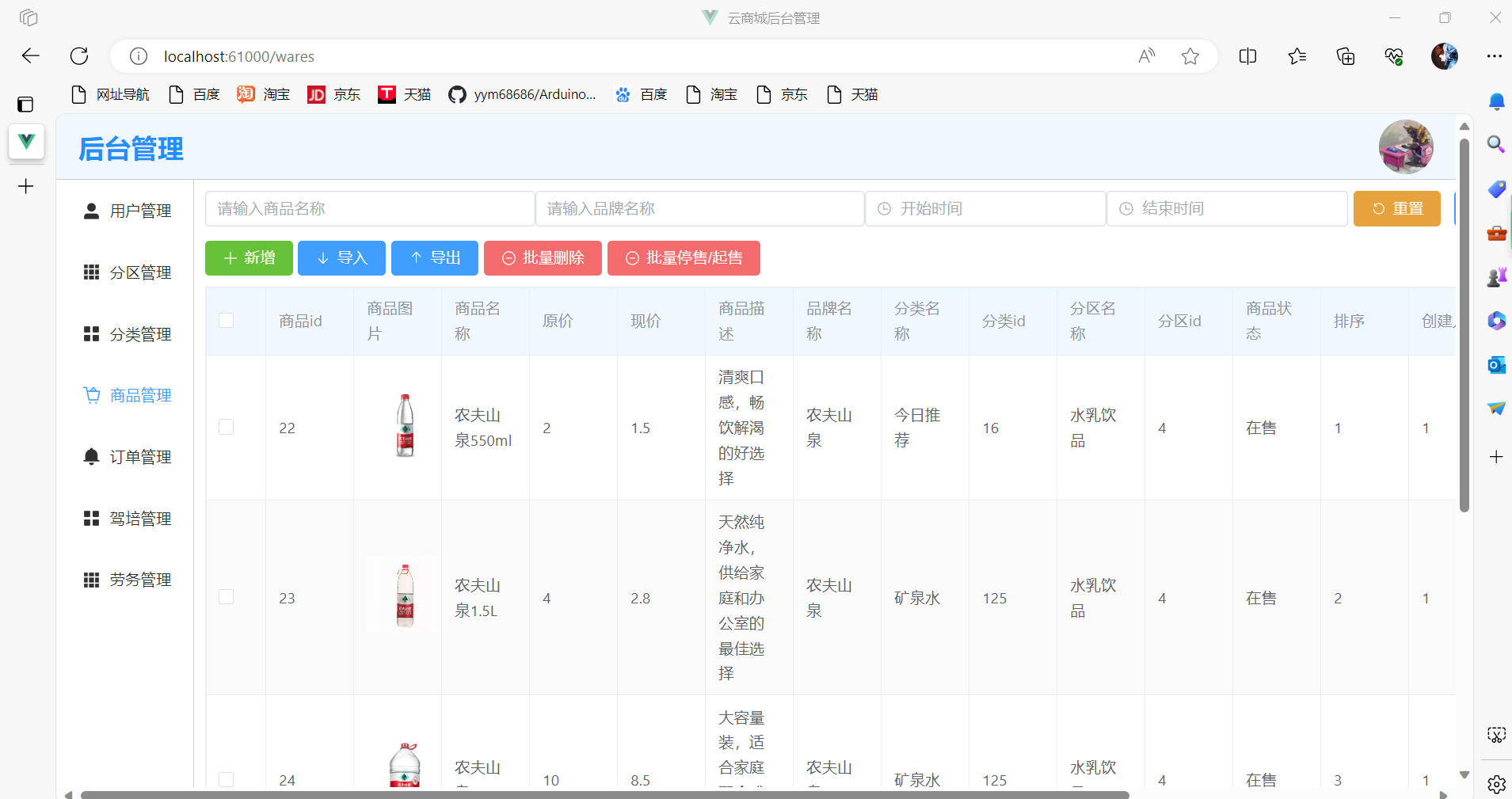
Task: Open browser essentials heart icon
Action: 1394,55
